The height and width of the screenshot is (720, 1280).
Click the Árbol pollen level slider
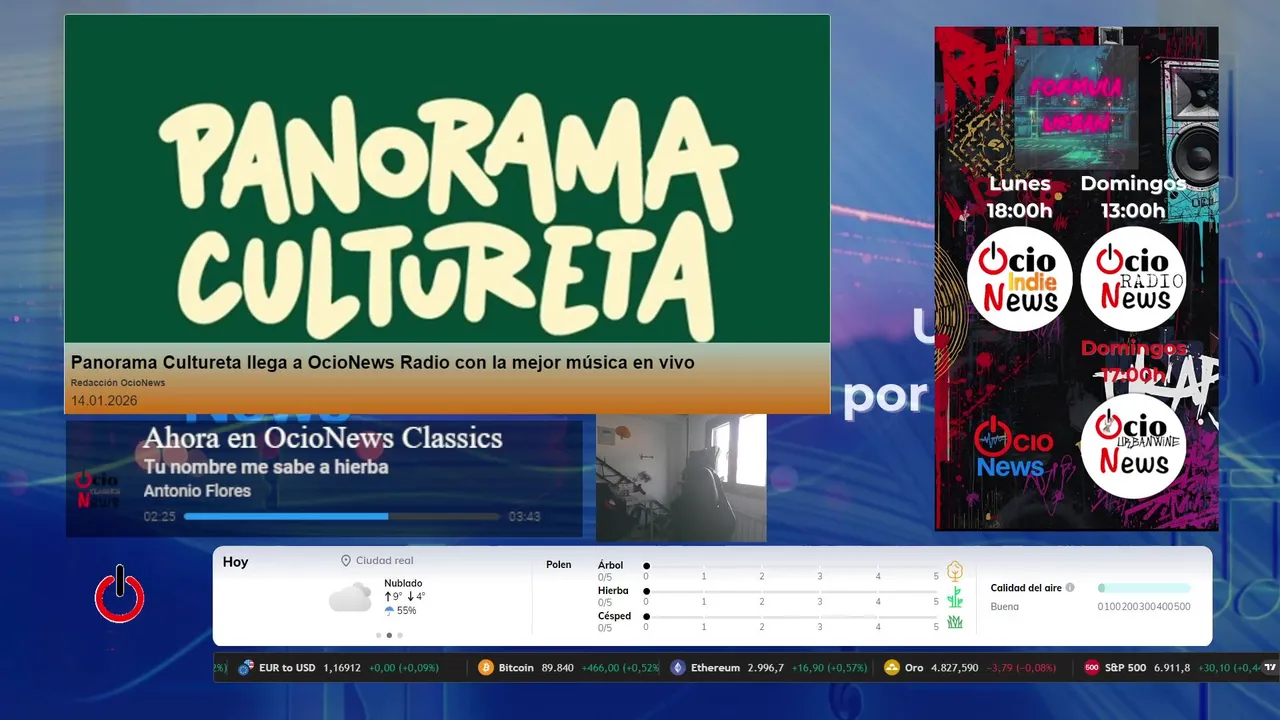click(x=791, y=566)
